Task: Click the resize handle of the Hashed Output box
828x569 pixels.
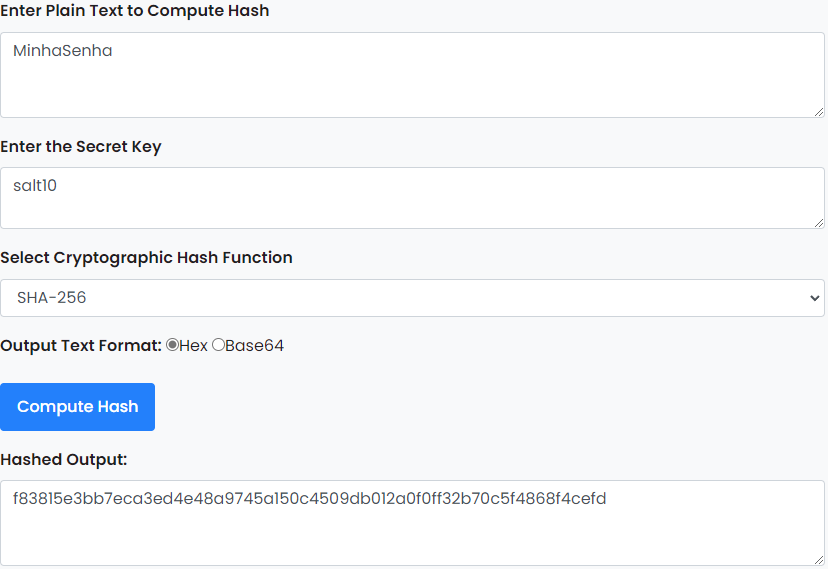Action: point(818,560)
